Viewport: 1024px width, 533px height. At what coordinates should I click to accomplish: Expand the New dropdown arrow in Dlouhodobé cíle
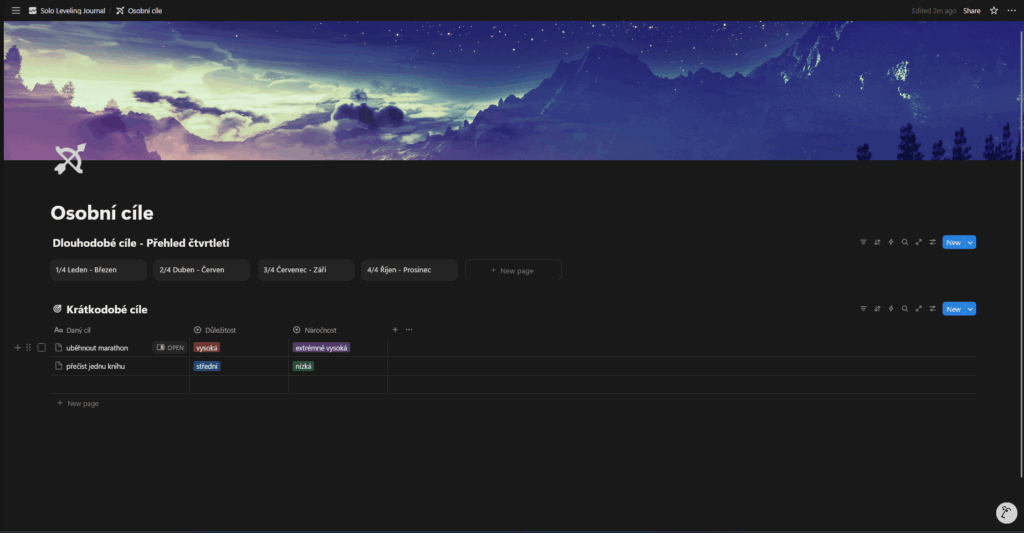[970, 242]
